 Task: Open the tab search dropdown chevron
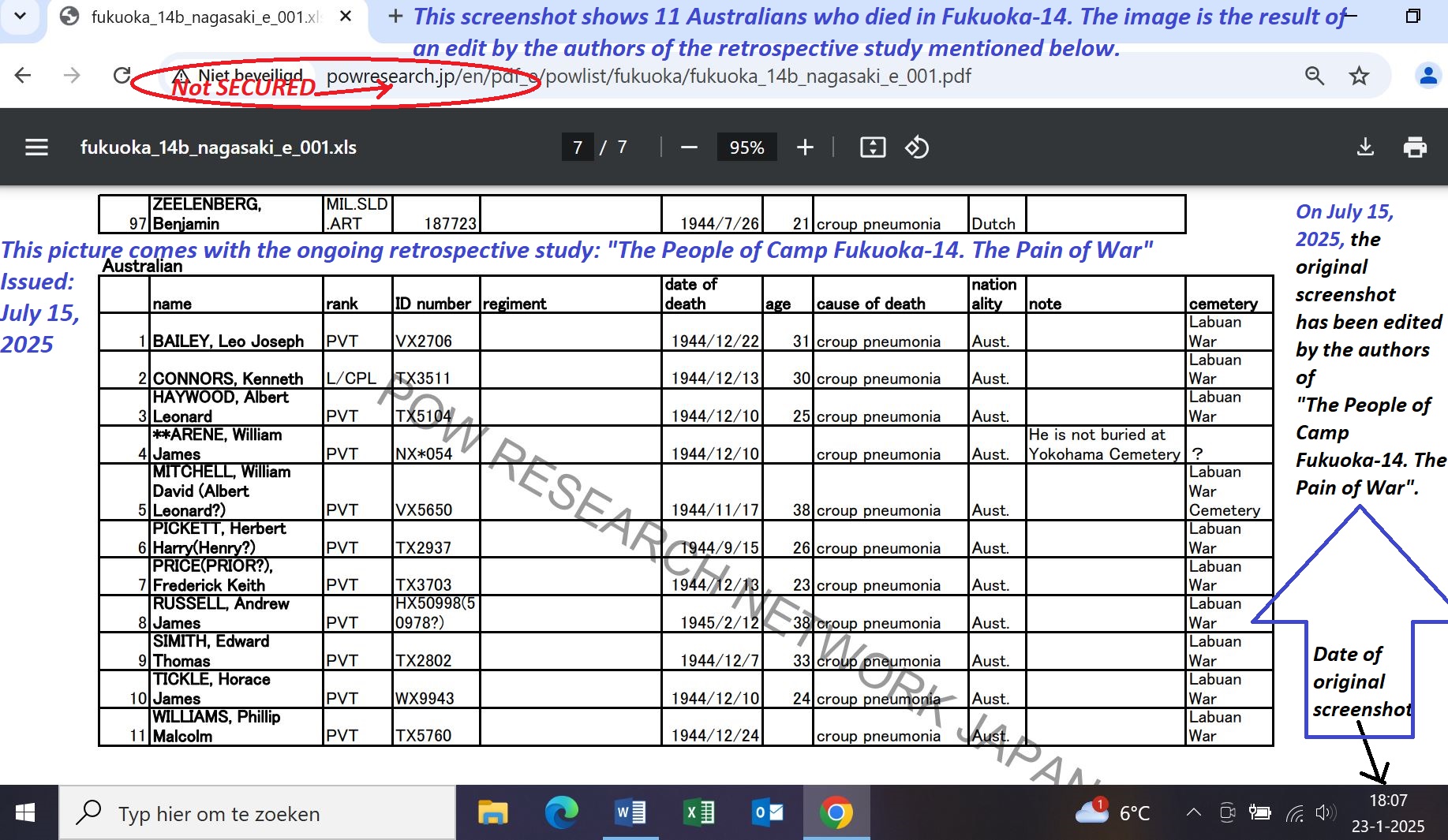(x=21, y=16)
